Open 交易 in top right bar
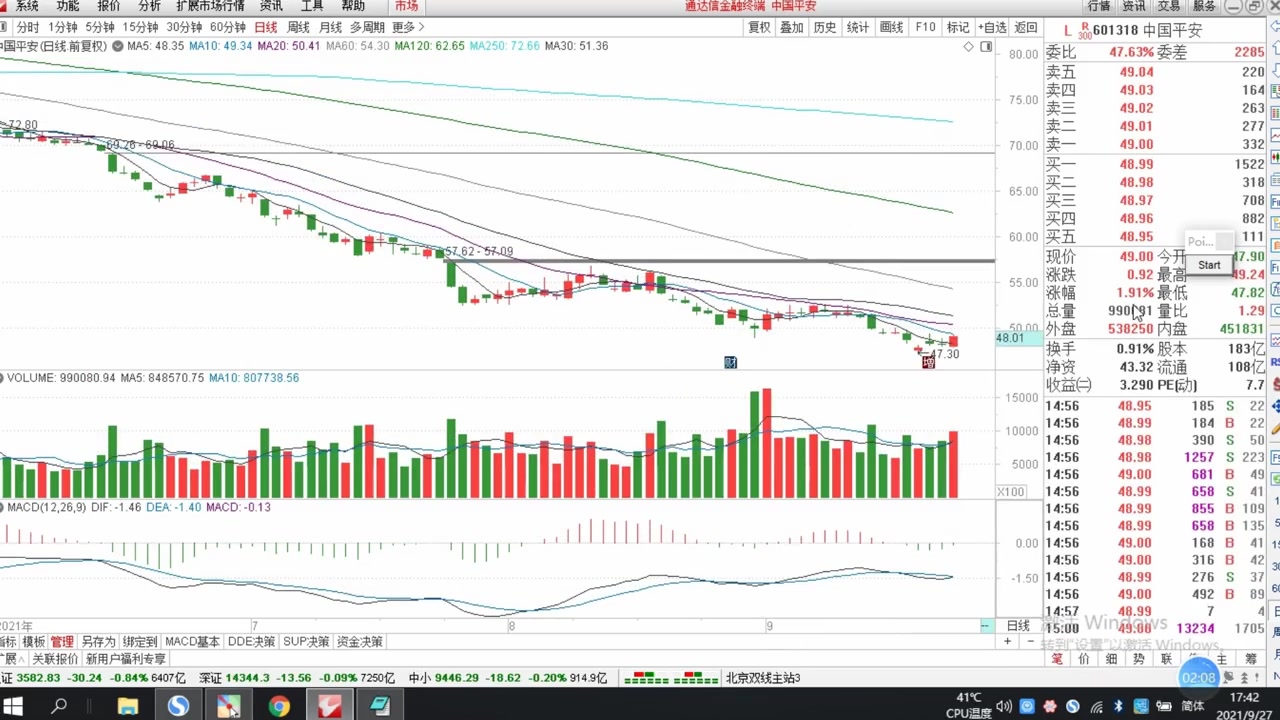 coord(1169,6)
